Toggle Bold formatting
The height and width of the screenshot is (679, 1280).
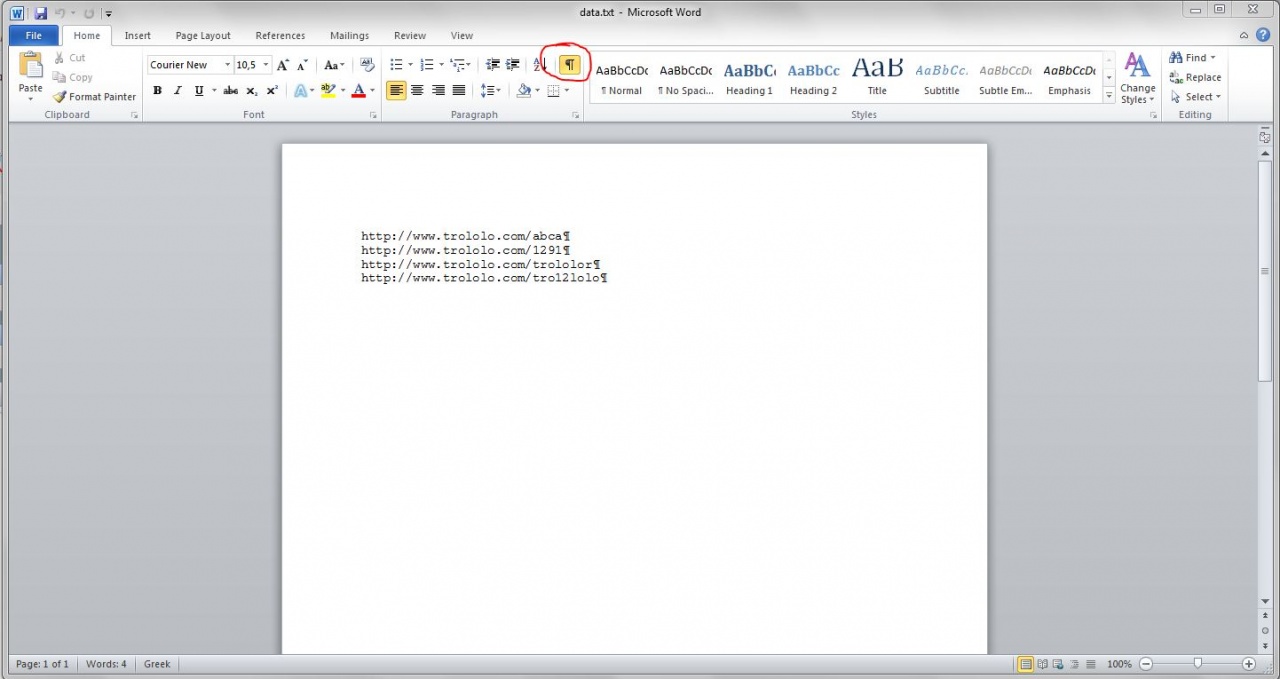(157, 91)
